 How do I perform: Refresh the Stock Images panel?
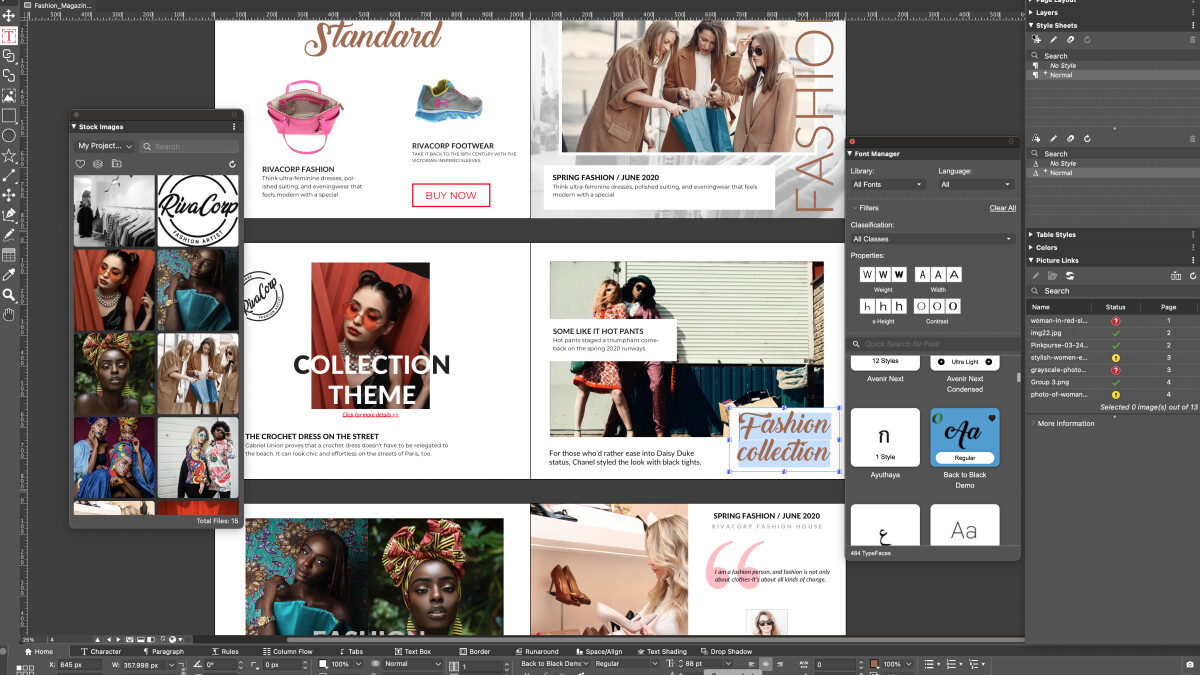point(232,164)
